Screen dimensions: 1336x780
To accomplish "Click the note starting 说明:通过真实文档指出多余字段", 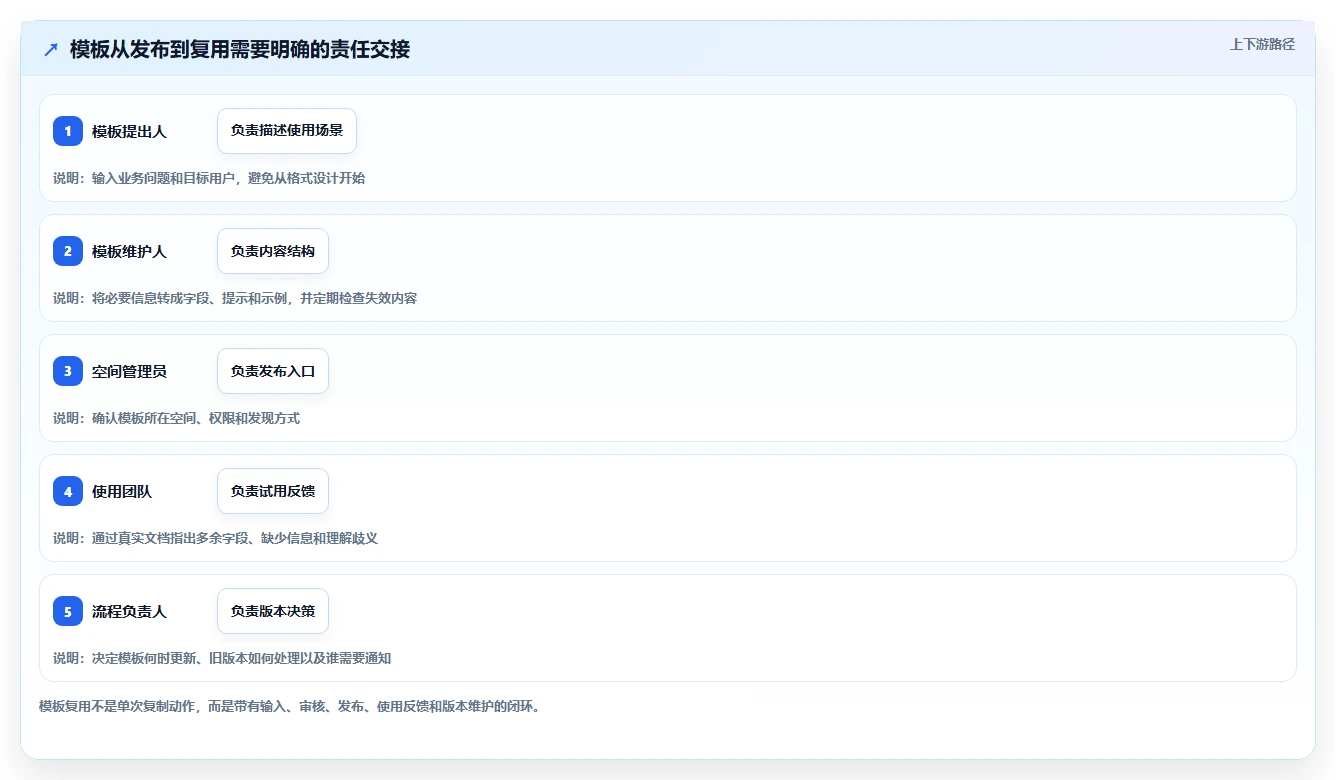I will pos(216,538).
